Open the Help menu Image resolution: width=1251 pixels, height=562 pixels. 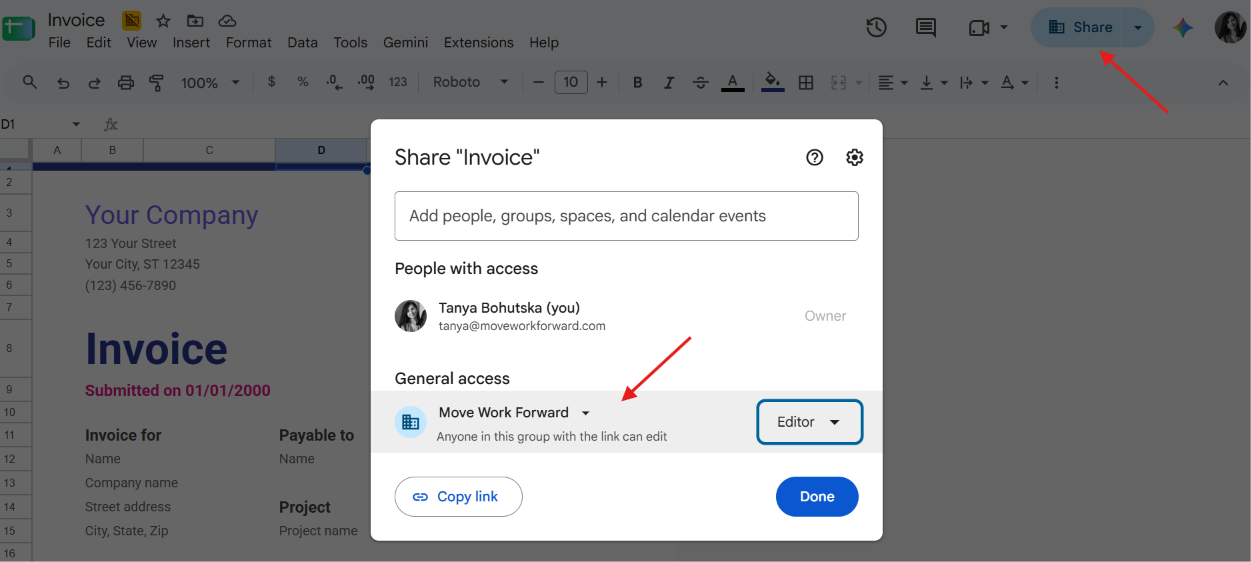pos(543,42)
